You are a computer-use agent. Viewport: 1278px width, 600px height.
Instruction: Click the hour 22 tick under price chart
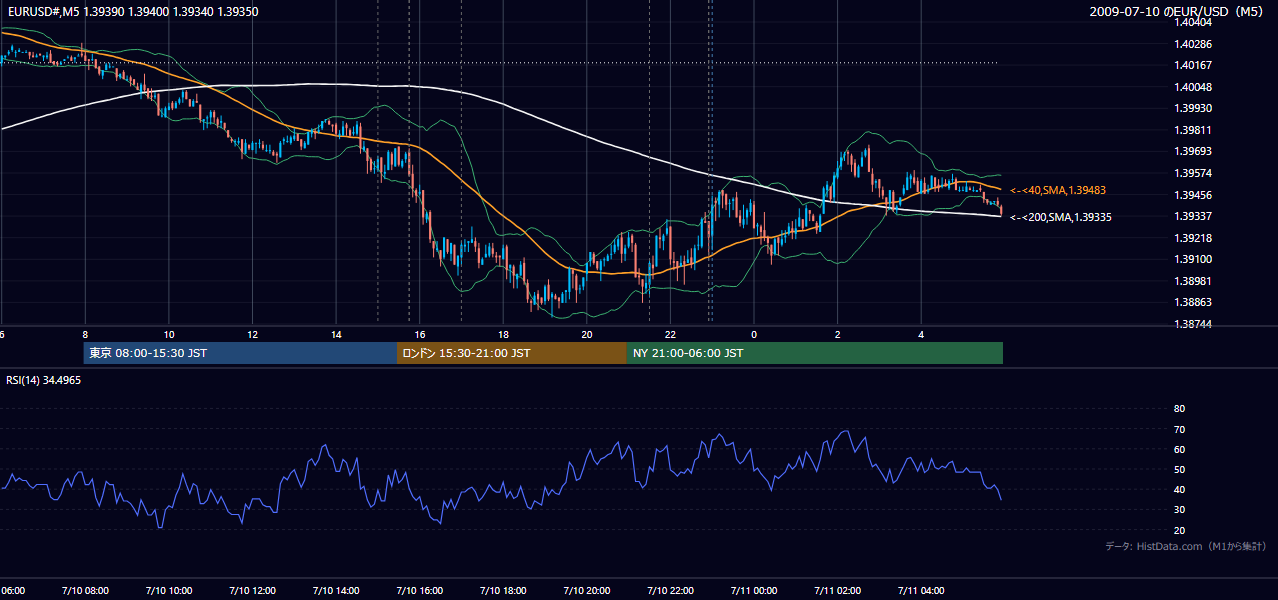(x=670, y=335)
